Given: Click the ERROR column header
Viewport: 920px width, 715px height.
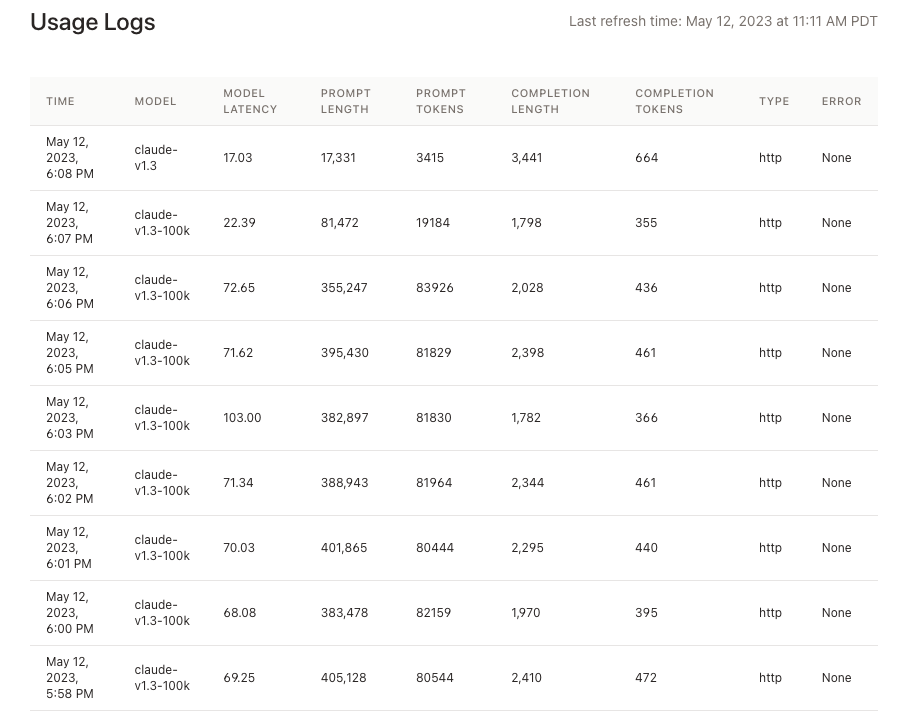Looking at the screenshot, I should 841,101.
